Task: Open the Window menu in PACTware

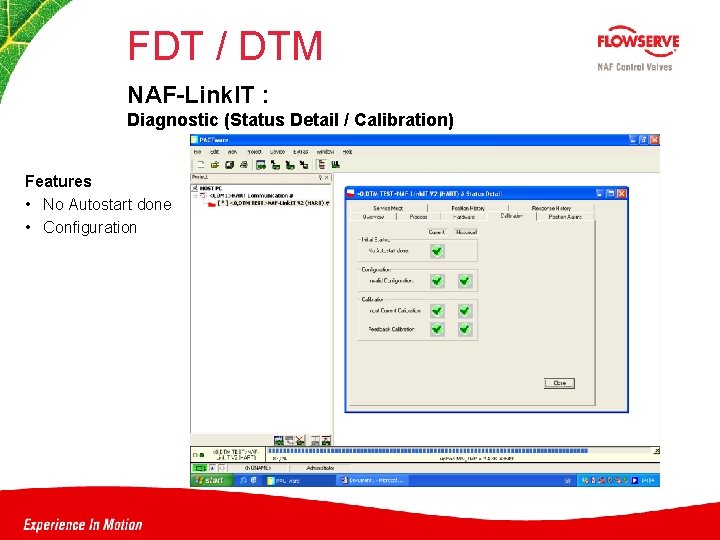Action: coord(325,152)
